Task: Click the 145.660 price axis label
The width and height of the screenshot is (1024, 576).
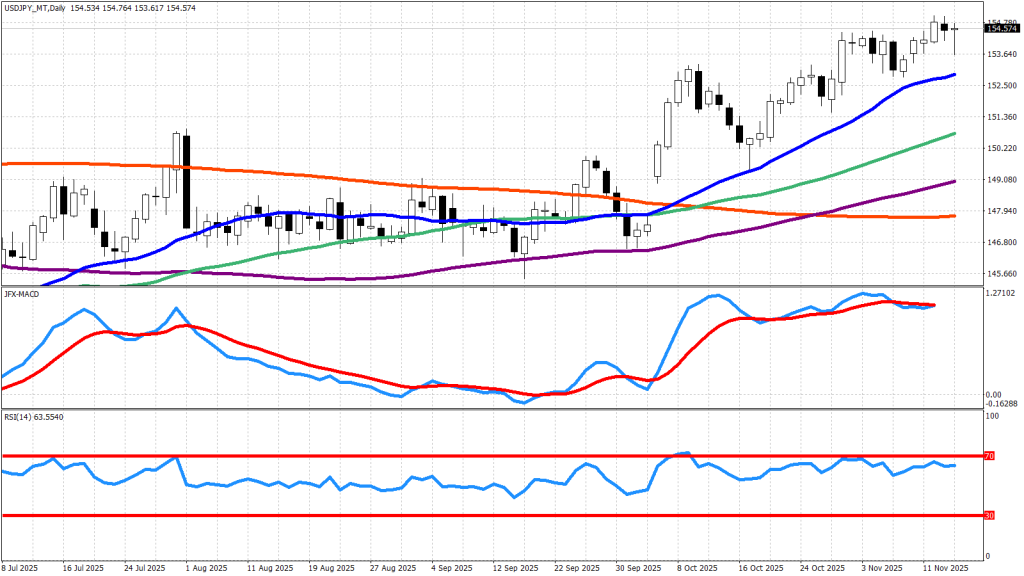Action: point(1001,274)
